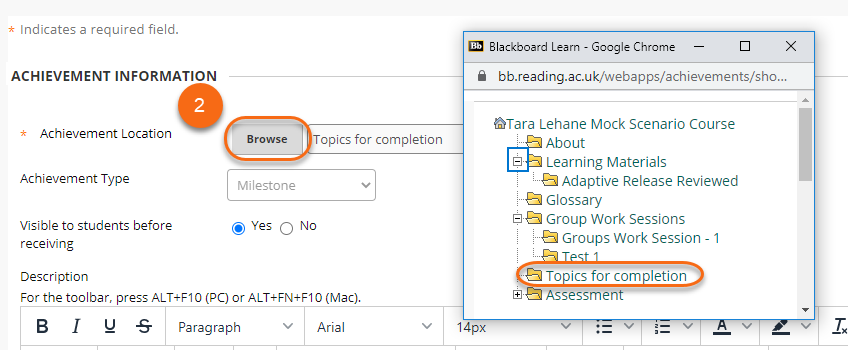Open the Arial font family dropdown
Image resolution: width=848 pixels, height=362 pixels.
pos(374,327)
